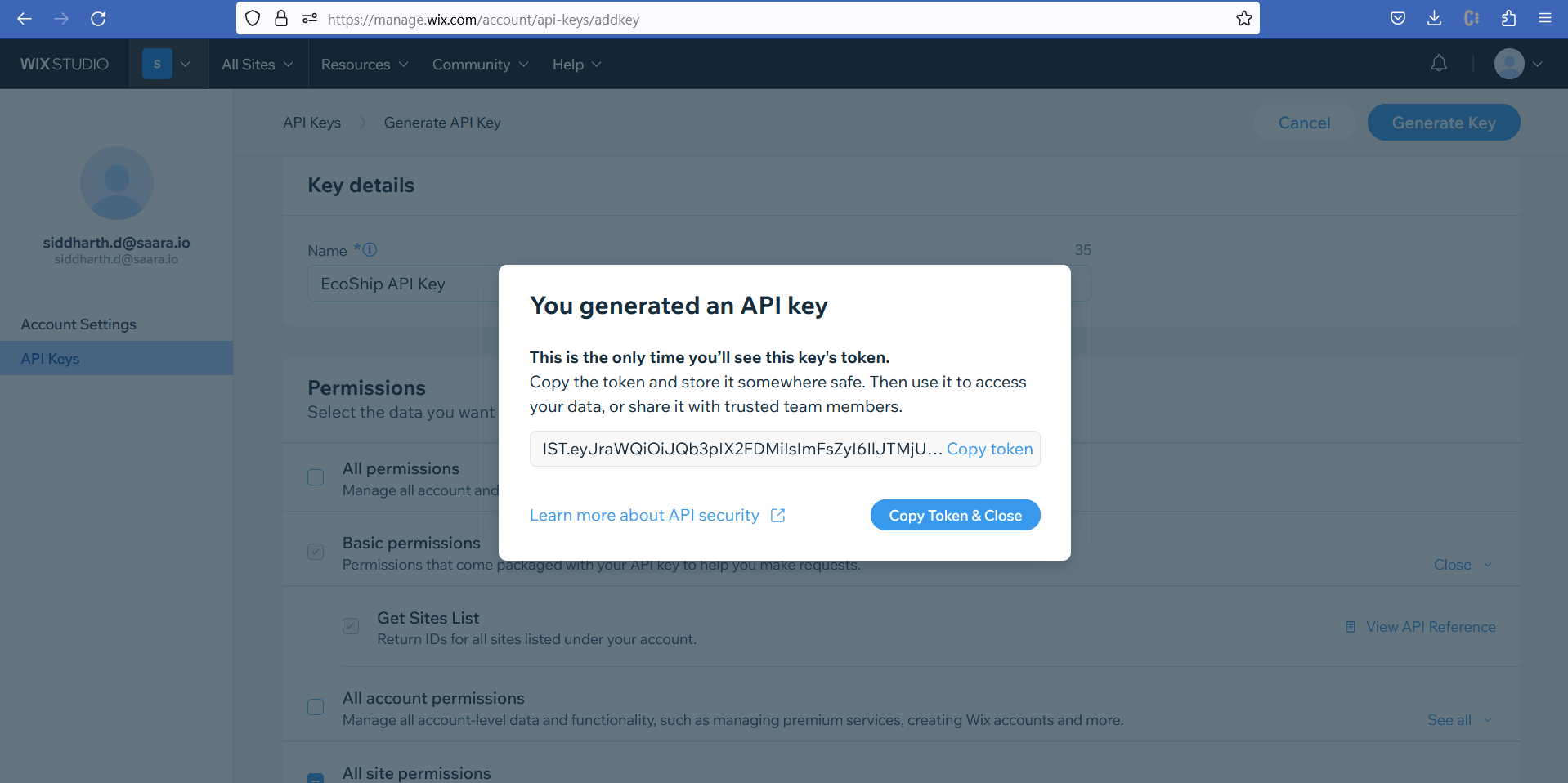Open the browser downloads panel
The width and height of the screenshot is (1568, 783).
(x=1434, y=18)
